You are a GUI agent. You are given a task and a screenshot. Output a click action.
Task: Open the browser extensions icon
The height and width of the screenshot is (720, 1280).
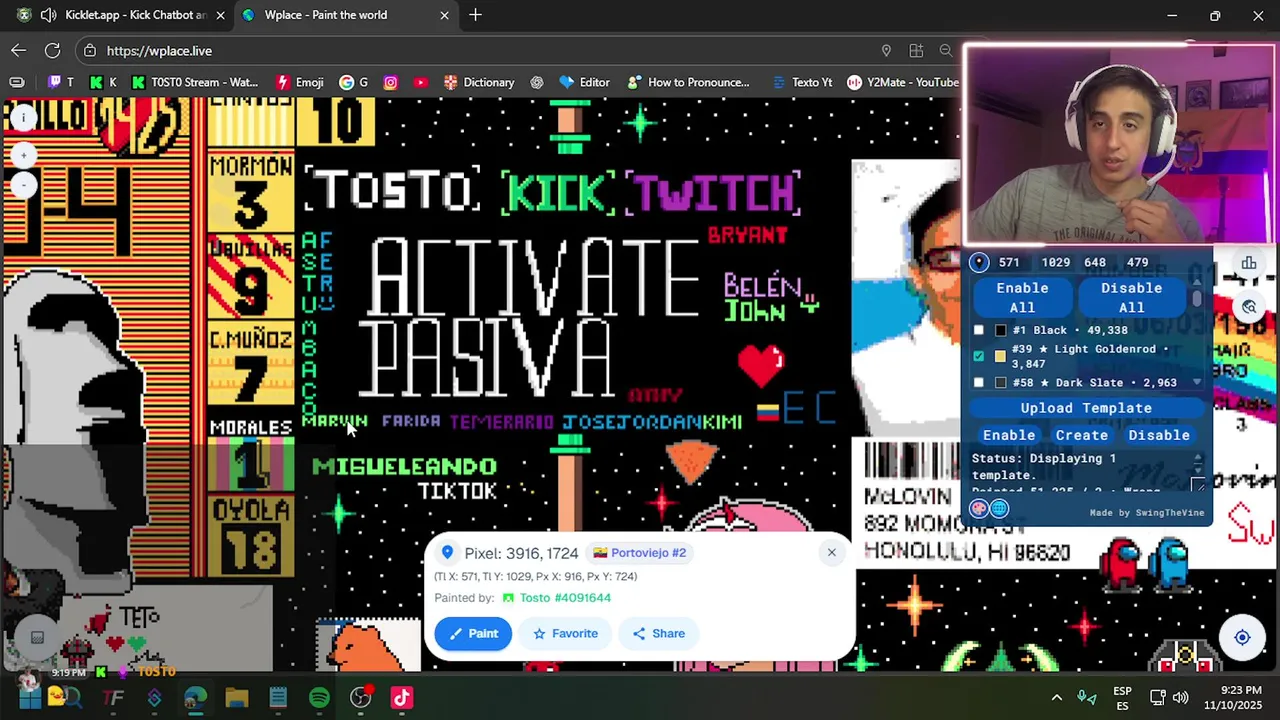tap(916, 50)
